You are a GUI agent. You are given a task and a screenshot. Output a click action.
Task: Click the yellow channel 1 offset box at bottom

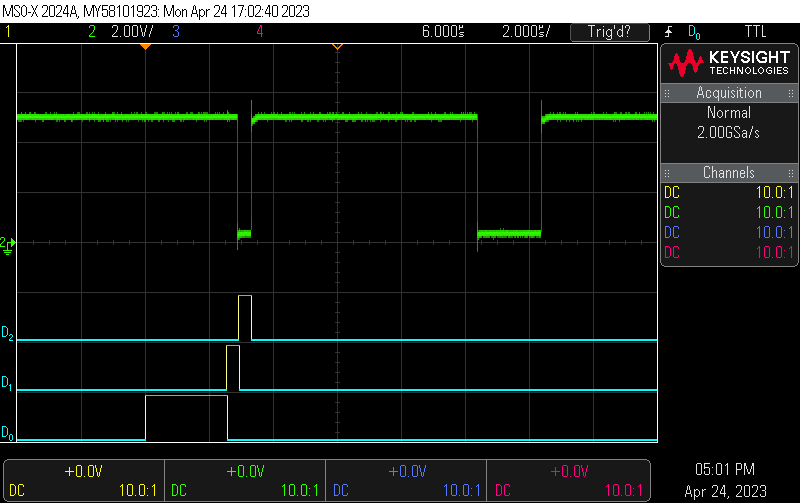click(84, 481)
